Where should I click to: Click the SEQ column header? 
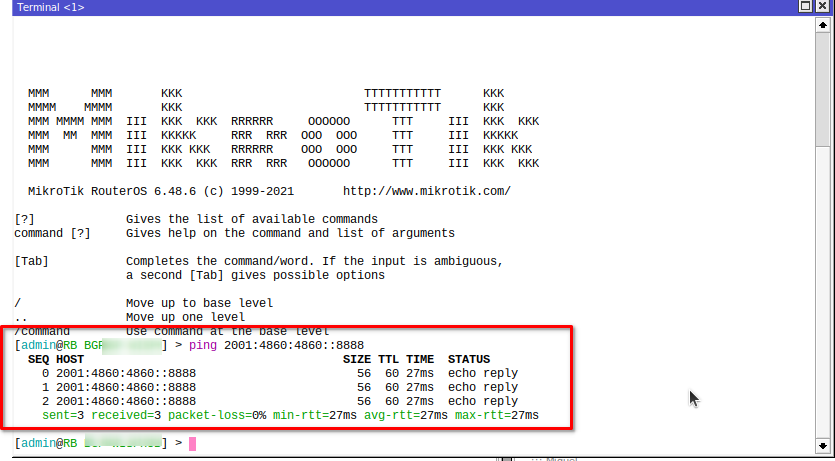pos(38,359)
